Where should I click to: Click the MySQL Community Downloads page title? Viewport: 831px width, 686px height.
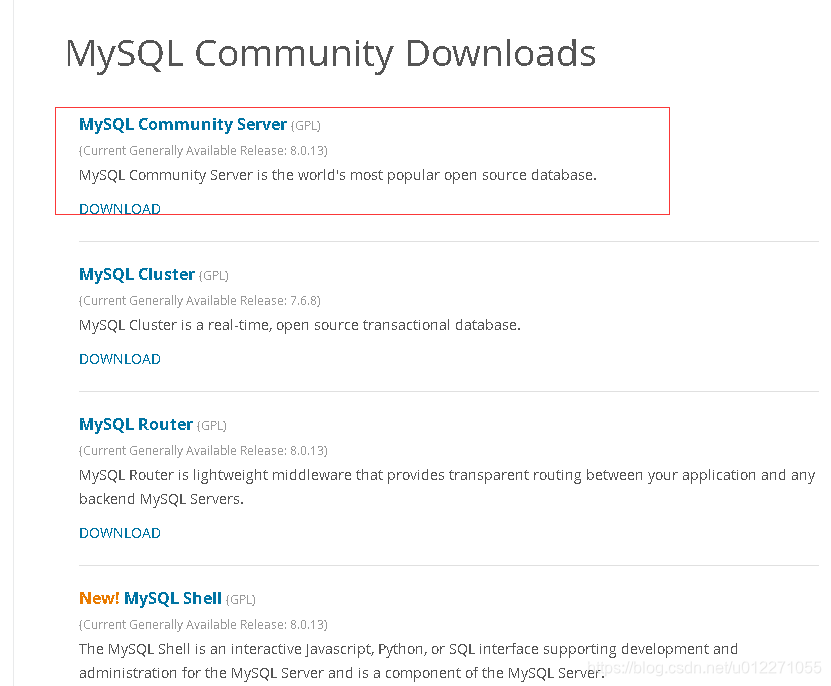tap(331, 54)
